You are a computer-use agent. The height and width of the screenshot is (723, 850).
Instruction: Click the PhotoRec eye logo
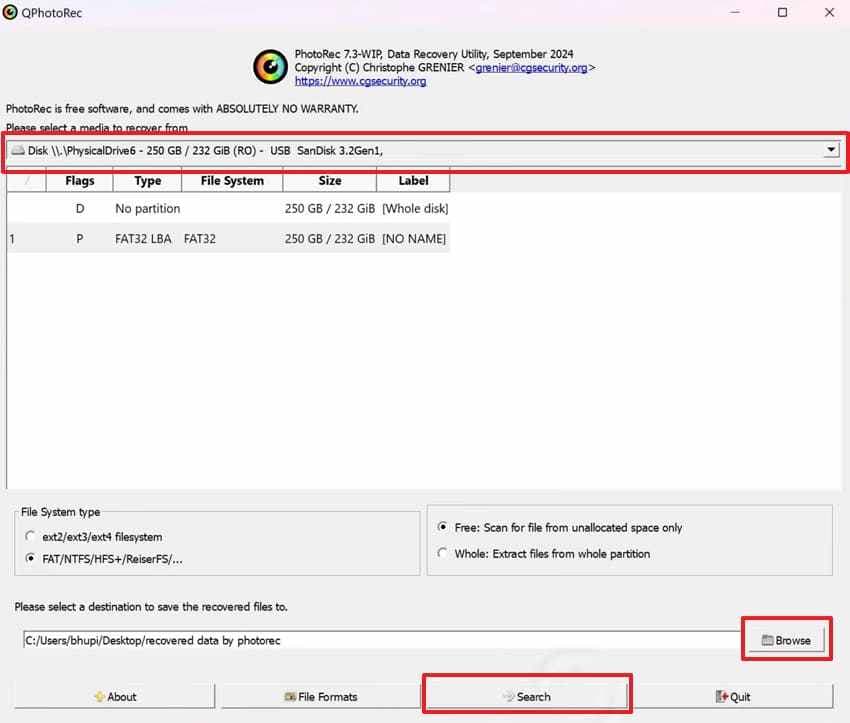pyautogui.click(x=271, y=67)
